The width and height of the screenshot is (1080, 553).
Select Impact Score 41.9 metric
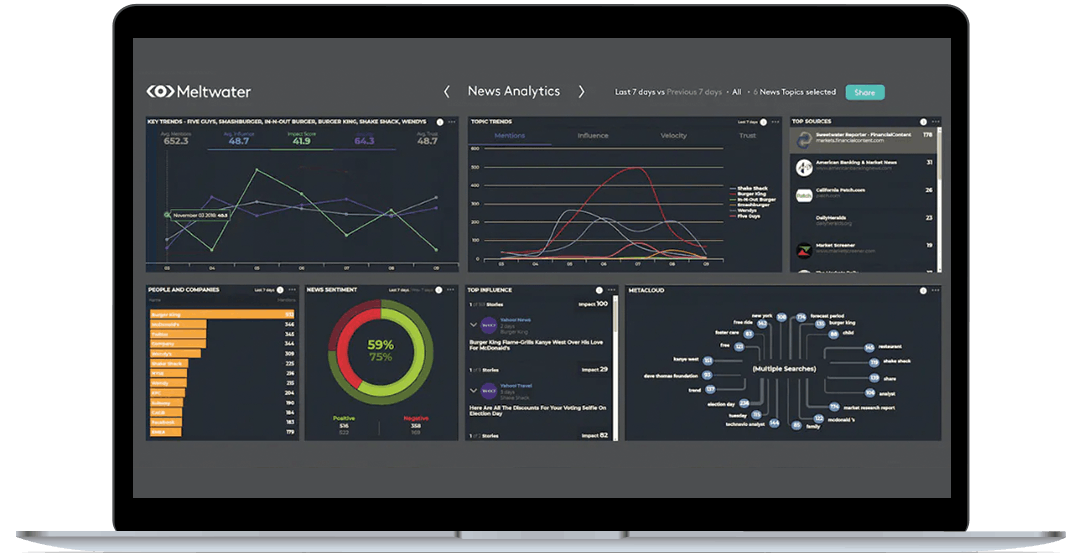[x=301, y=139]
